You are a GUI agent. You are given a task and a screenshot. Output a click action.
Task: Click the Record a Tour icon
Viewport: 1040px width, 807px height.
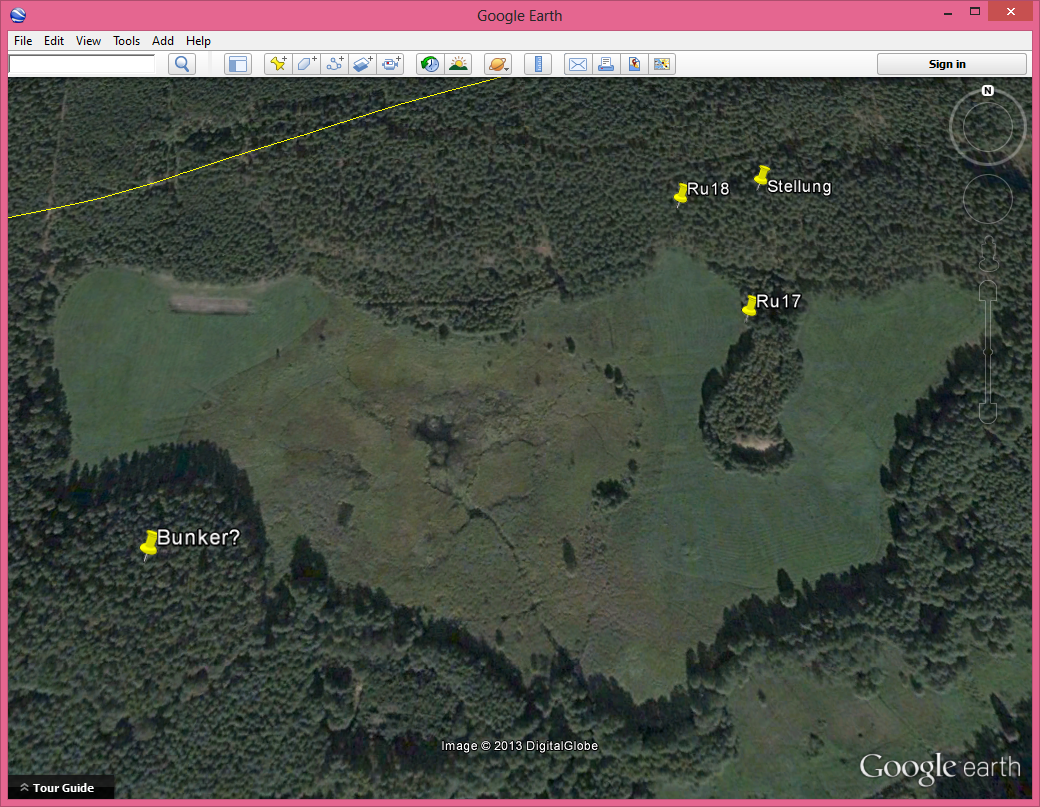pyautogui.click(x=391, y=64)
